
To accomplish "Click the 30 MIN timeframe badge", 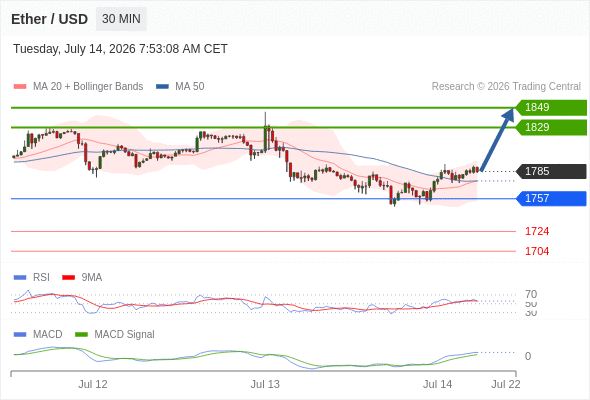I will click(x=121, y=19).
